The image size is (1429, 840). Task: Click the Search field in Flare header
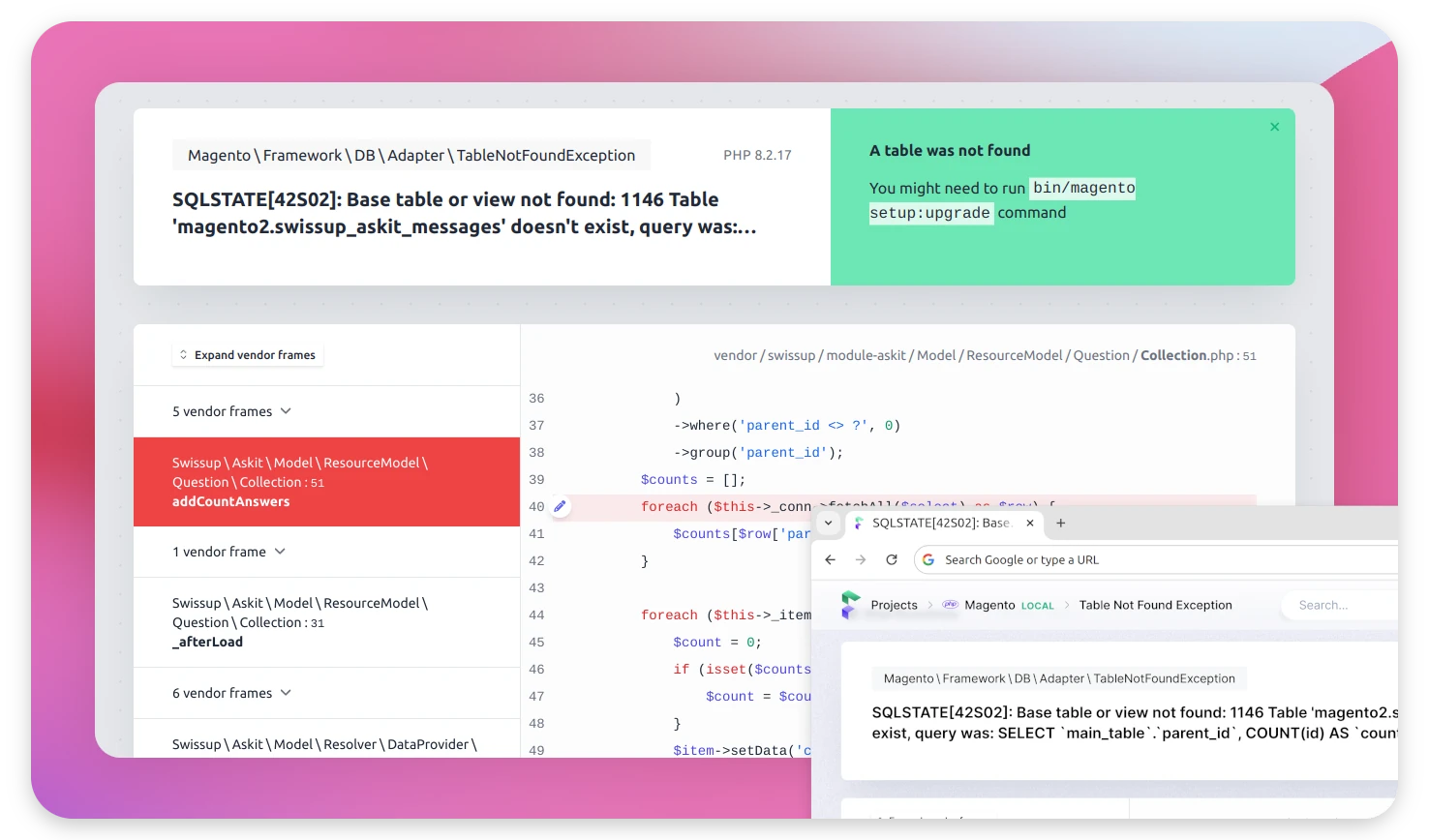[x=1340, y=605]
